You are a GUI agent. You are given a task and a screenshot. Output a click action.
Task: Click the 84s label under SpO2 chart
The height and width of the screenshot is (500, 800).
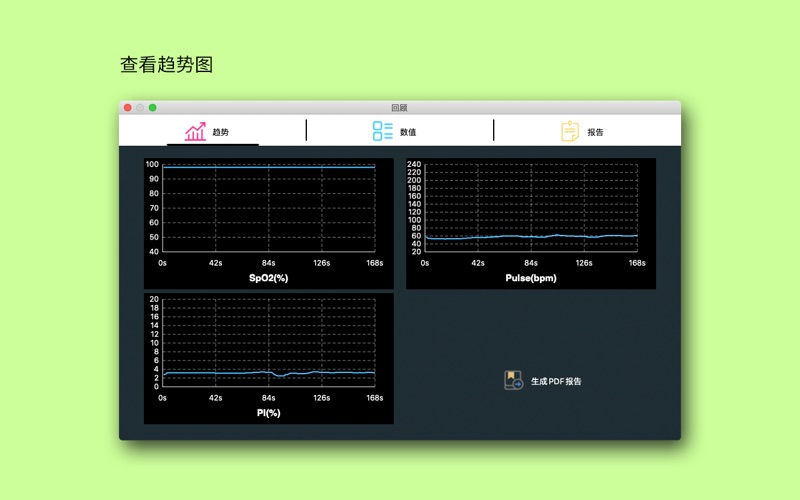tap(268, 263)
